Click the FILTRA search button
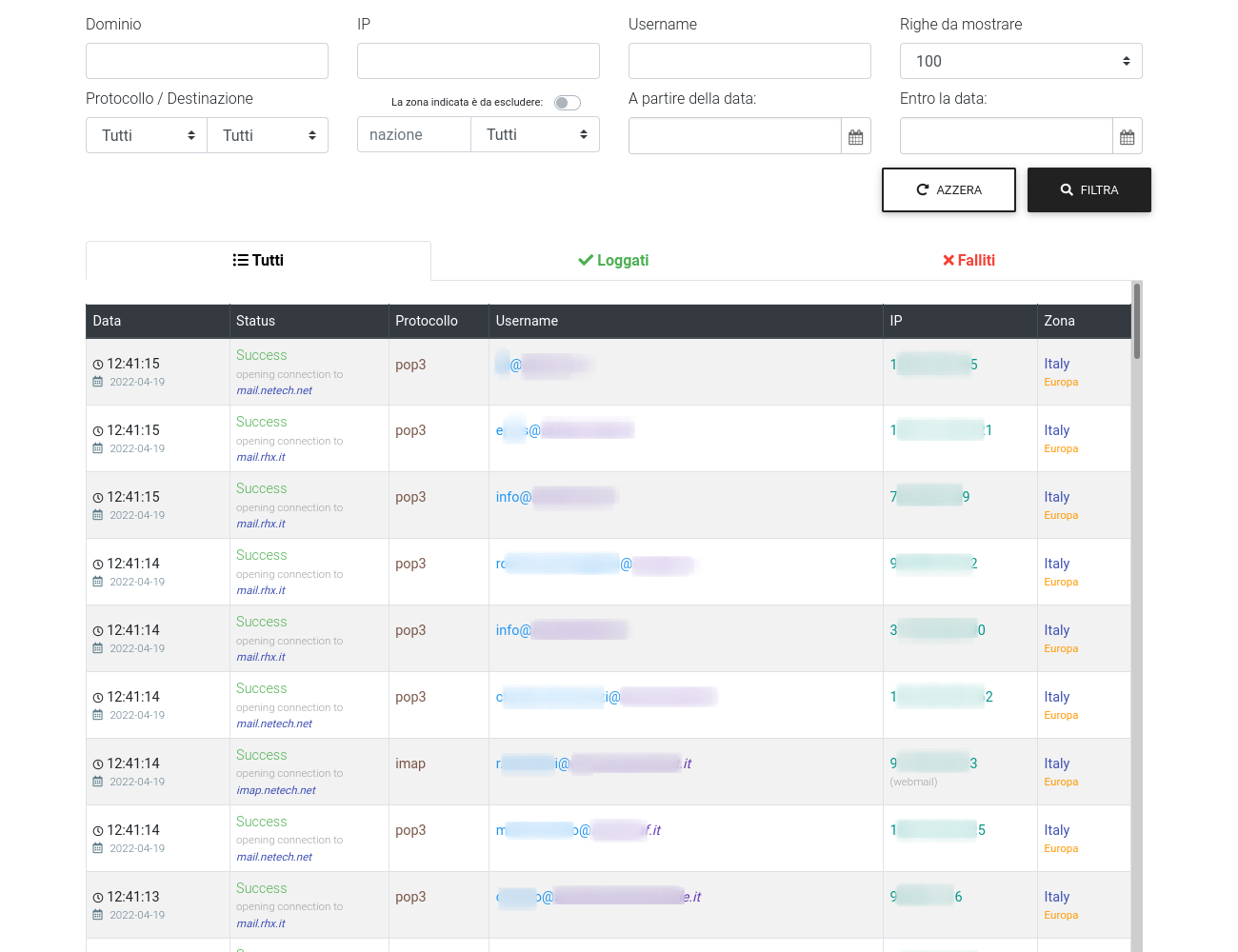This screenshot has height=952, width=1238. pyautogui.click(x=1089, y=189)
